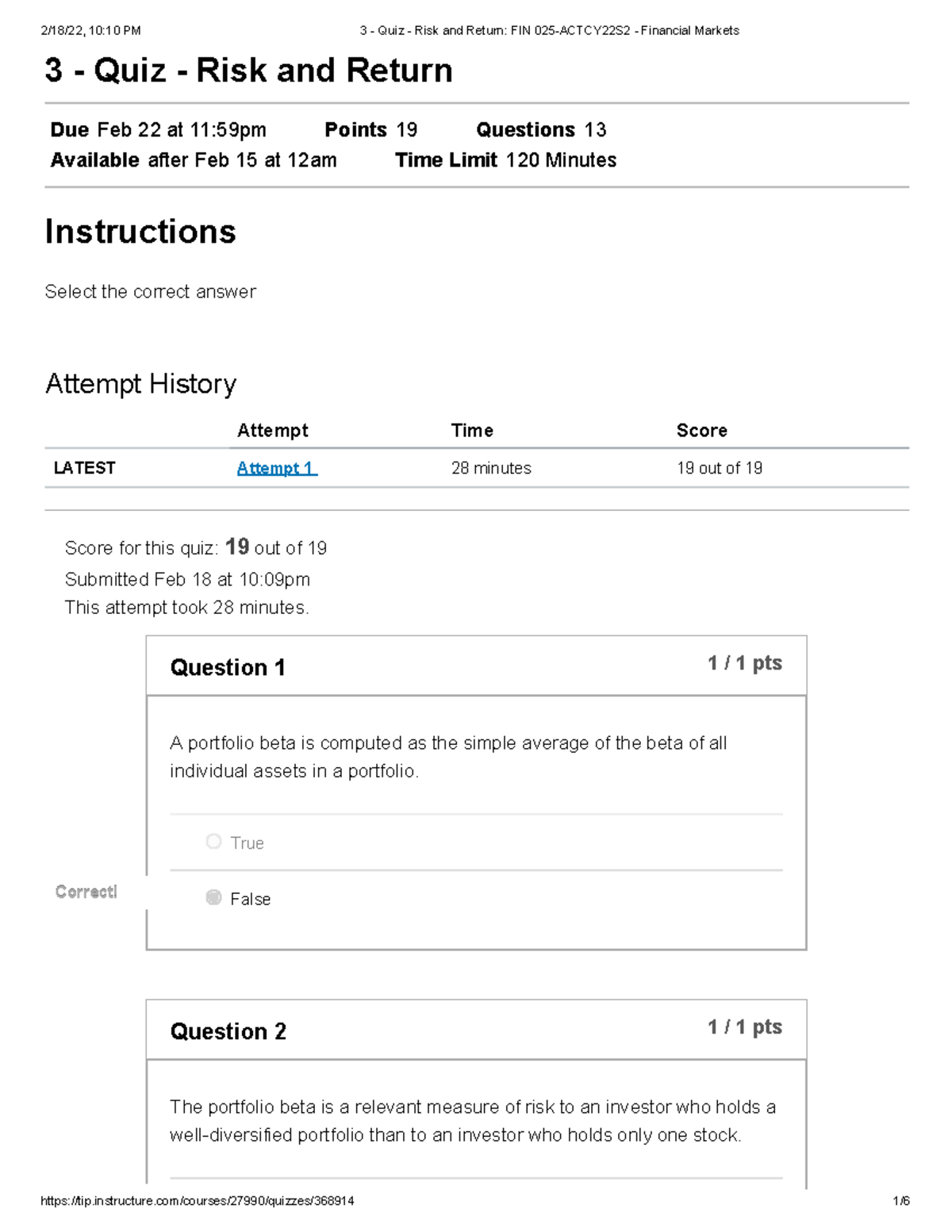The image size is (952, 1232).
Task: Click the 28 minutes time cell
Action: pos(491,468)
